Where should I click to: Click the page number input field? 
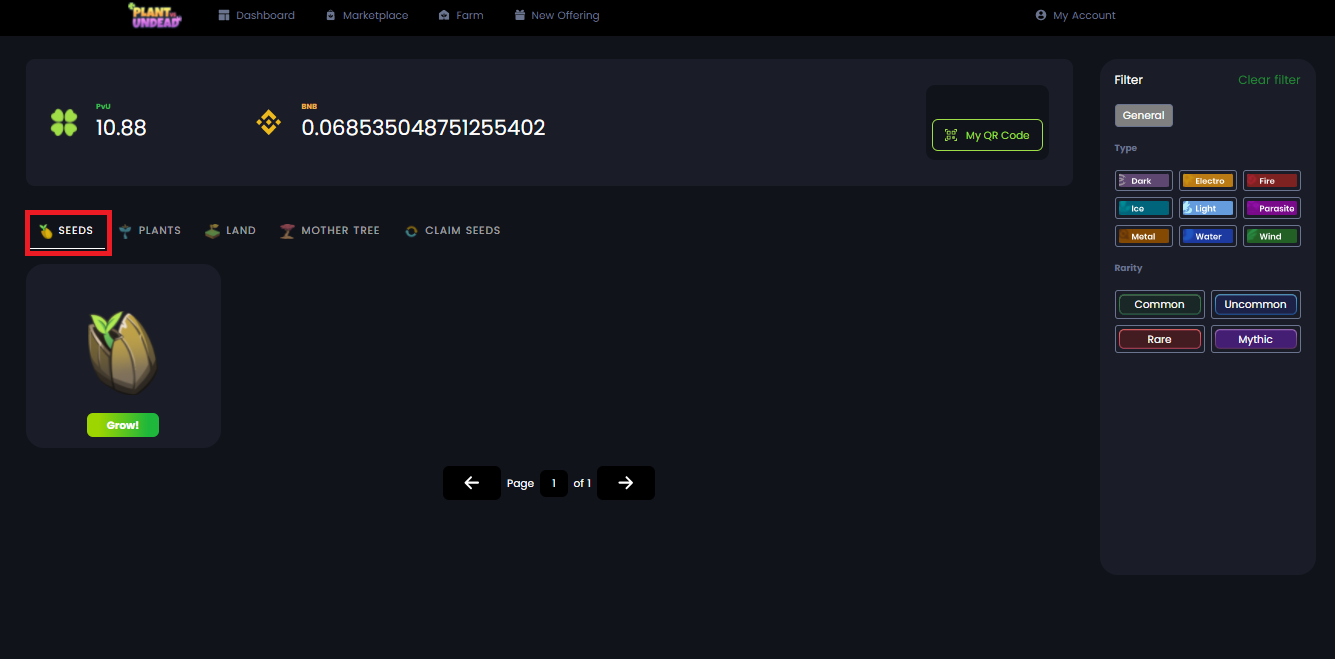[x=553, y=483]
